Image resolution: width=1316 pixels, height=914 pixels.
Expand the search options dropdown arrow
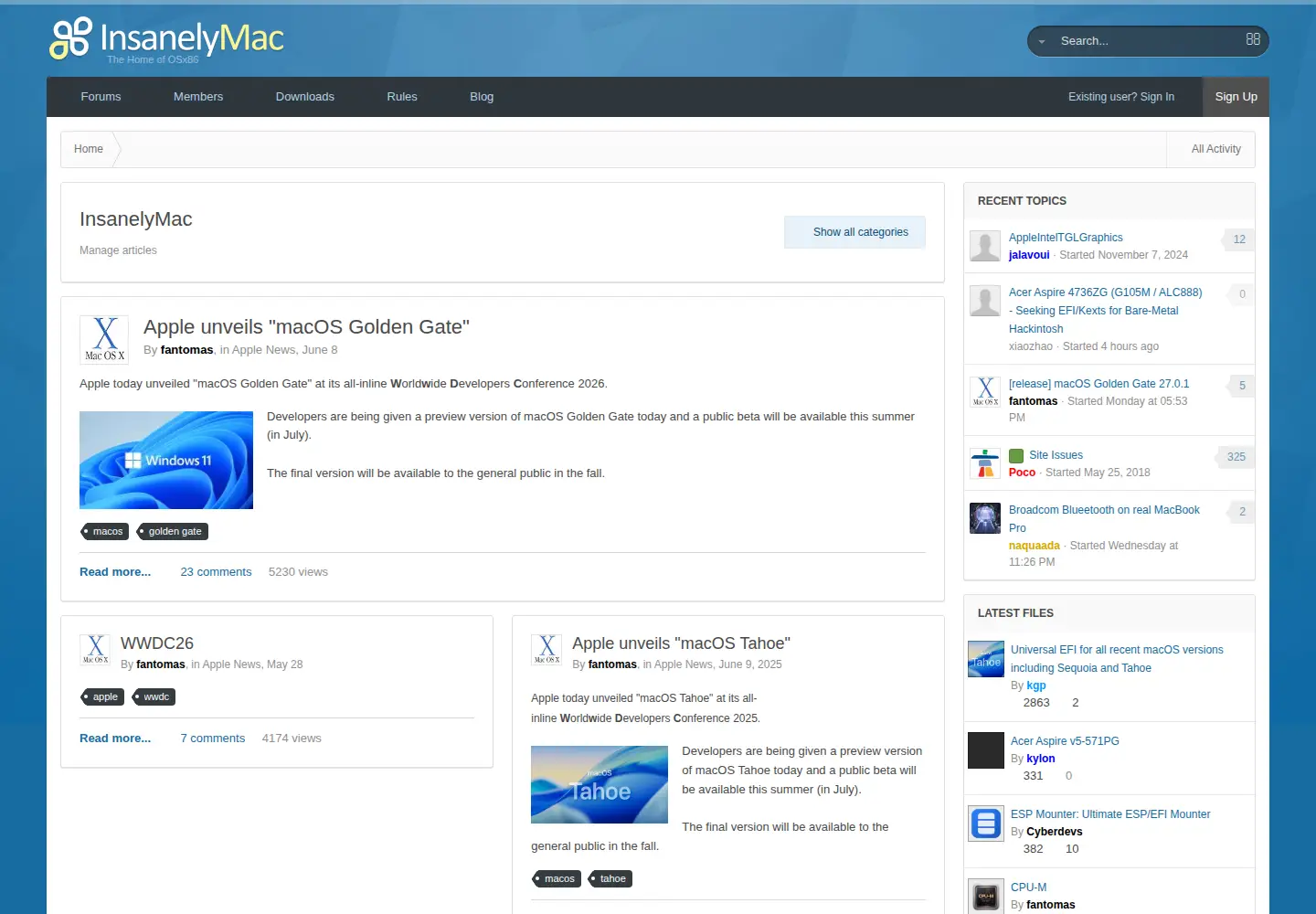click(1042, 41)
